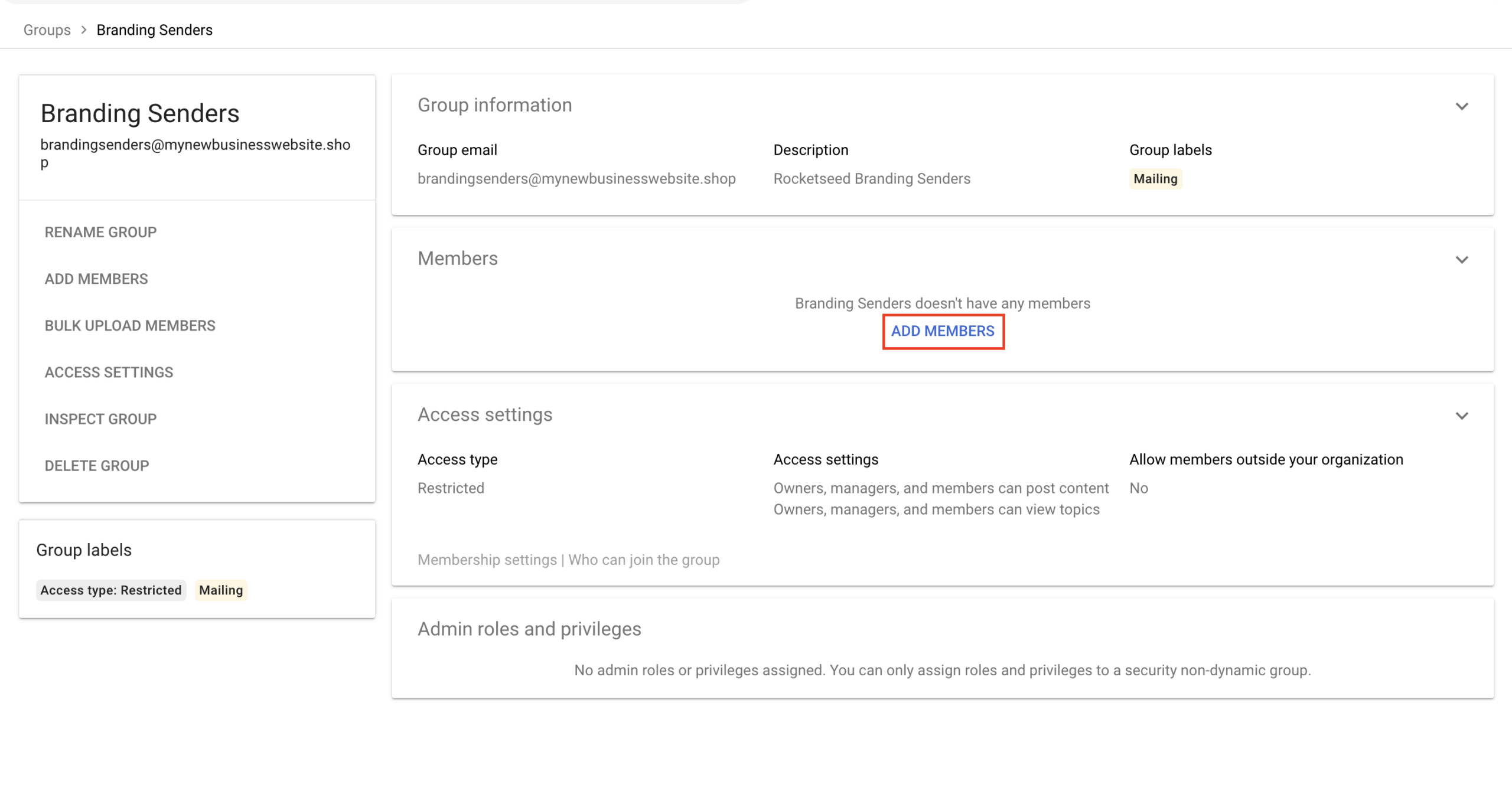The height and width of the screenshot is (791, 1512).
Task: Click Access type: Restricted label chip
Action: coord(111,590)
